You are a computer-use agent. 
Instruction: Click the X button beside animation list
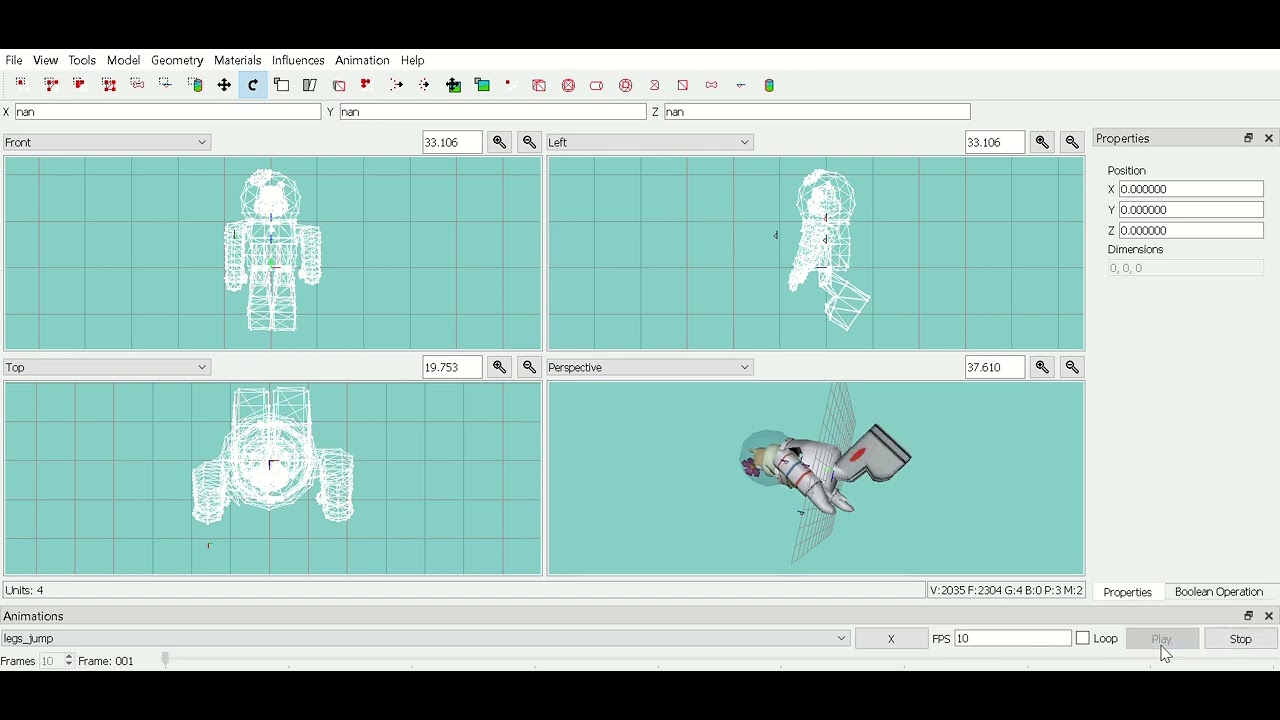click(891, 638)
